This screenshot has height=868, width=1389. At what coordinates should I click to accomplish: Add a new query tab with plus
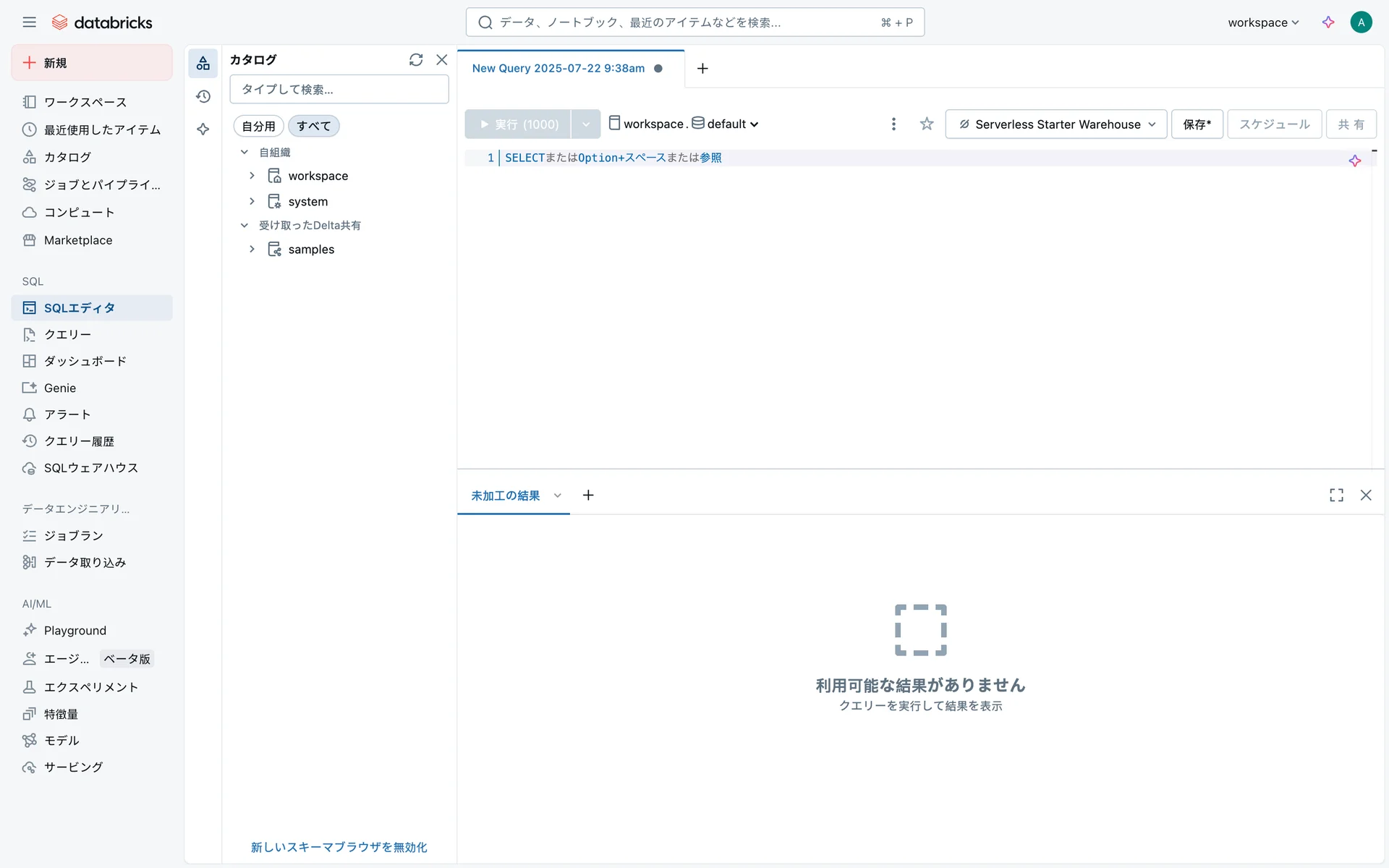pos(702,69)
